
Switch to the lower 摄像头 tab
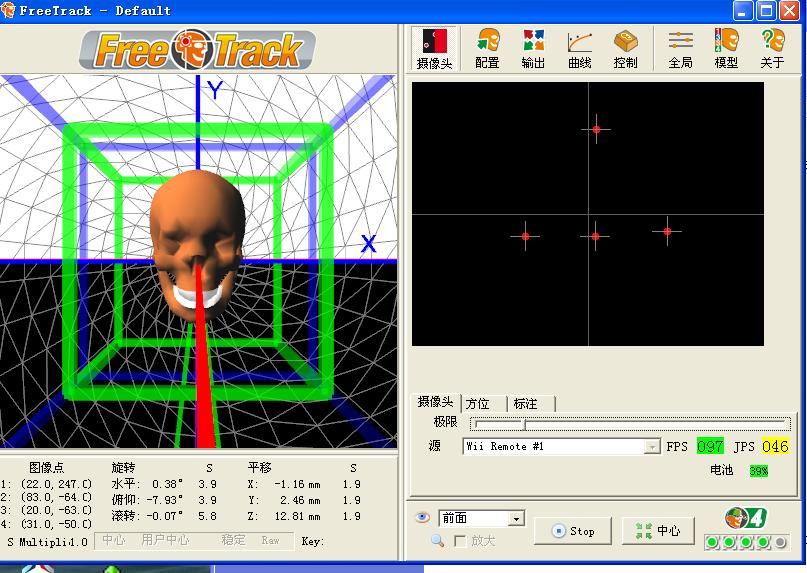tap(435, 402)
